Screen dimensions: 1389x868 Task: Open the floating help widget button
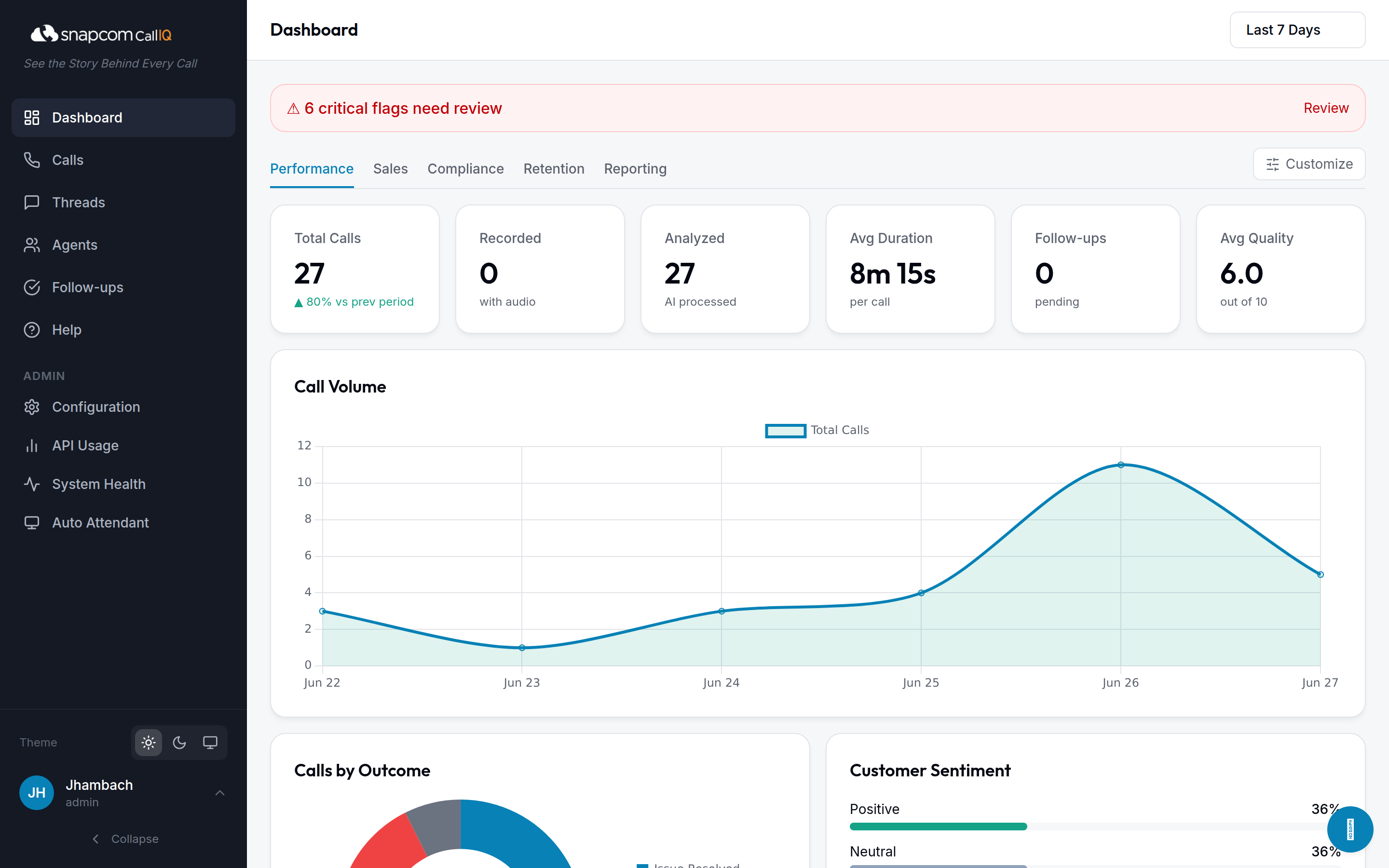coord(1350,829)
